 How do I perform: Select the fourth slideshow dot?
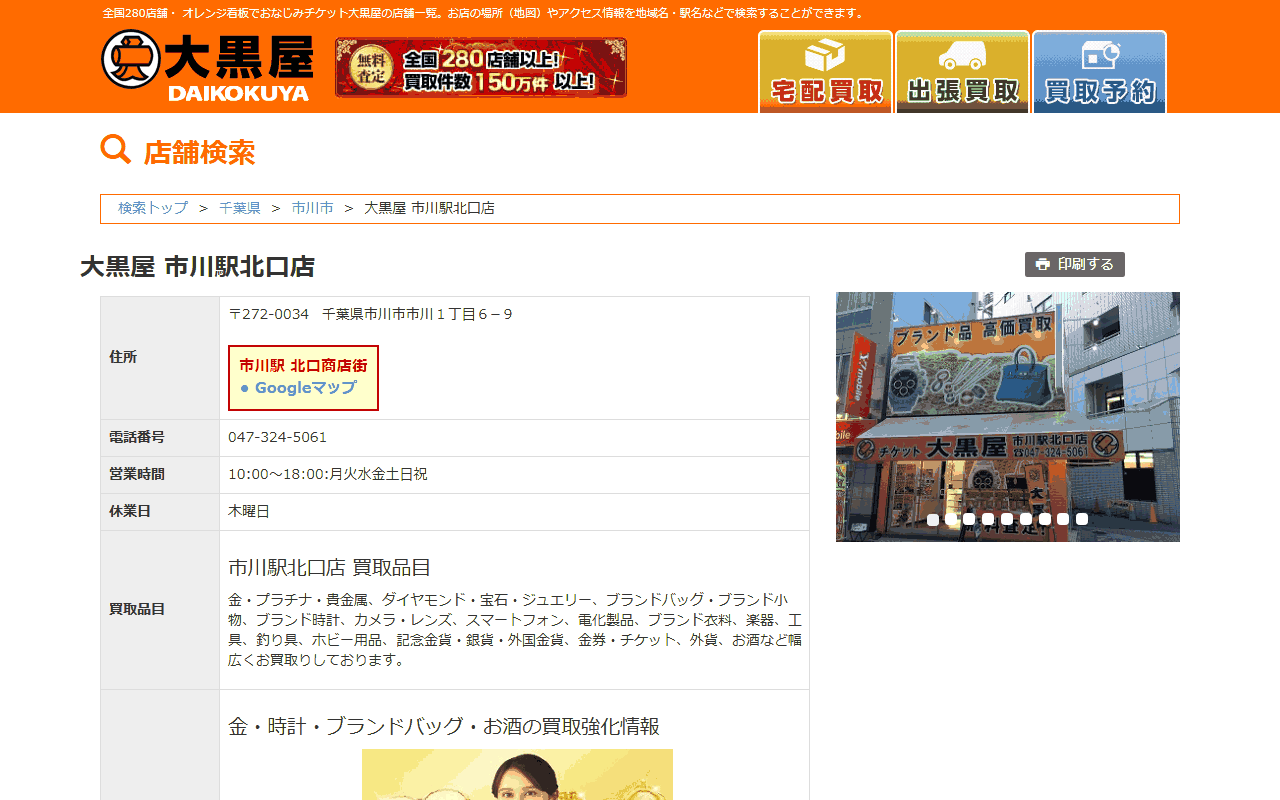[988, 519]
